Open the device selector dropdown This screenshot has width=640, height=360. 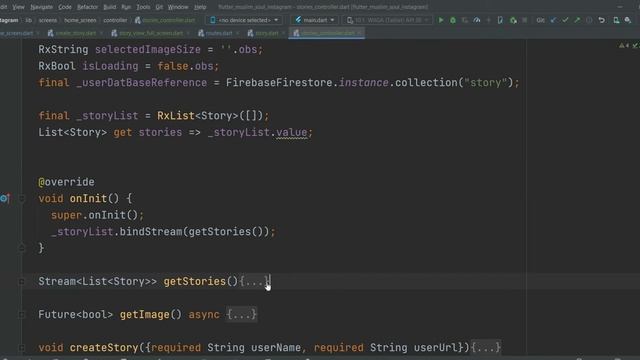(244, 20)
